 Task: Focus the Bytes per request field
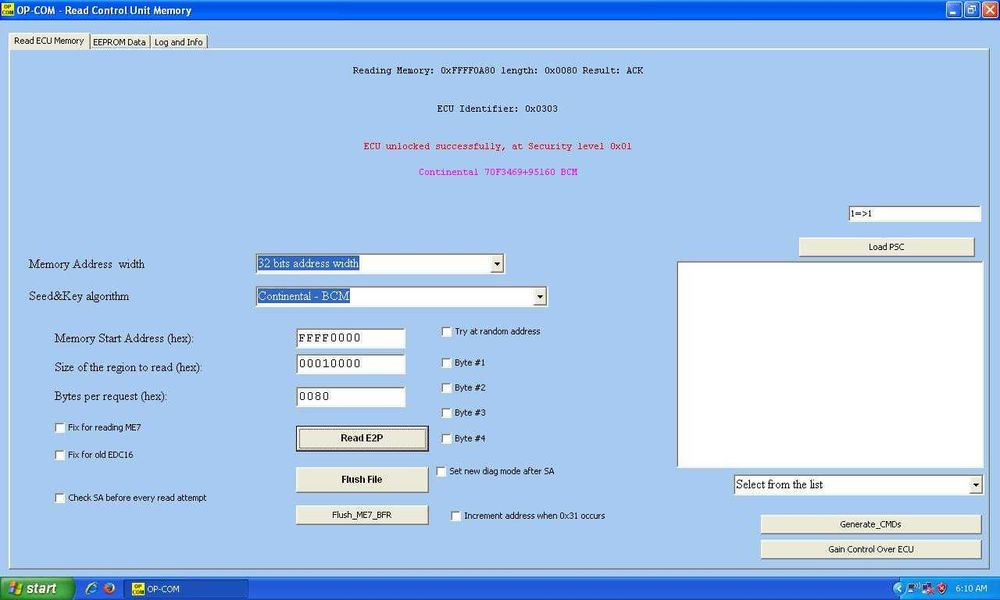coord(350,397)
